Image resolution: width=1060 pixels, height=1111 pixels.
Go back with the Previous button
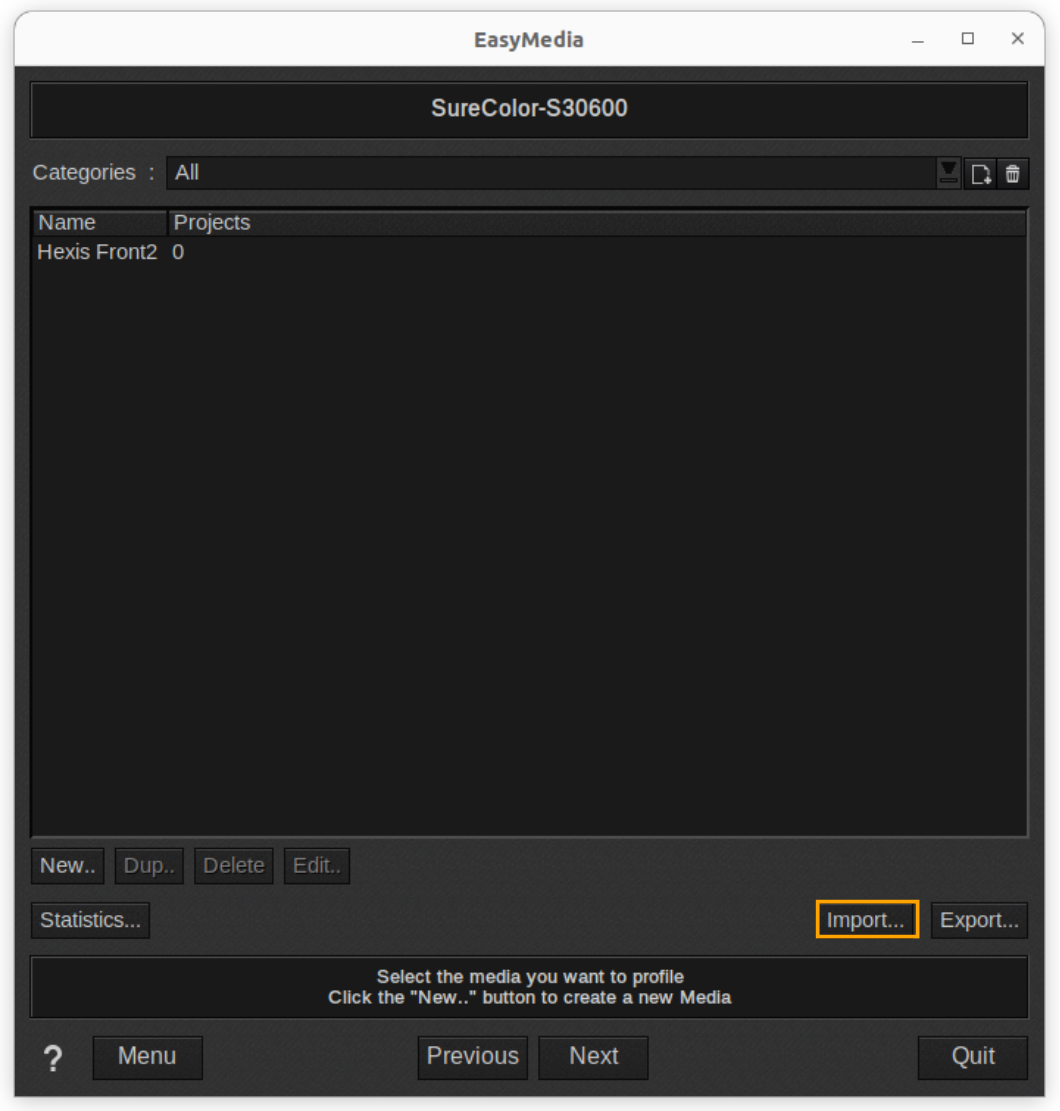pyautogui.click(x=472, y=1057)
